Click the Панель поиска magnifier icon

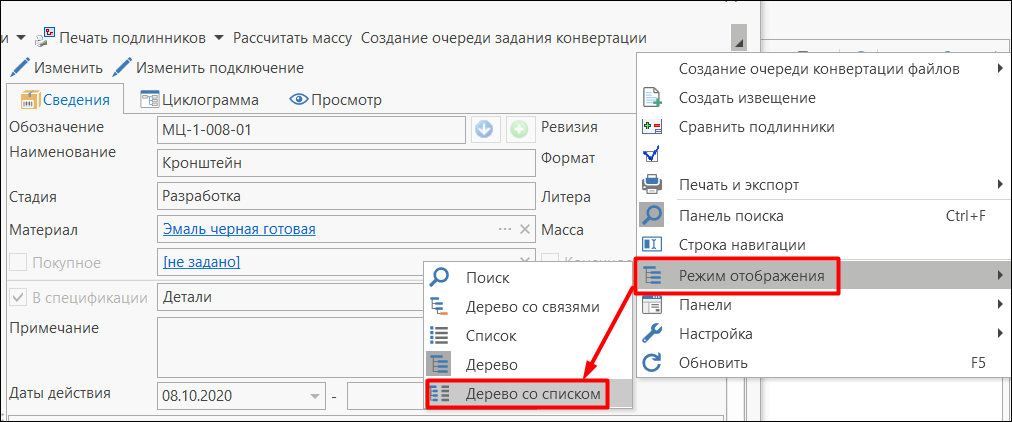[x=652, y=215]
